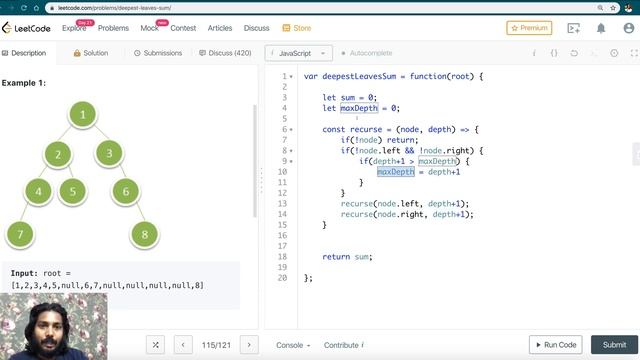Open the Mock section
Viewport: 640px width, 360px height.
149,28
